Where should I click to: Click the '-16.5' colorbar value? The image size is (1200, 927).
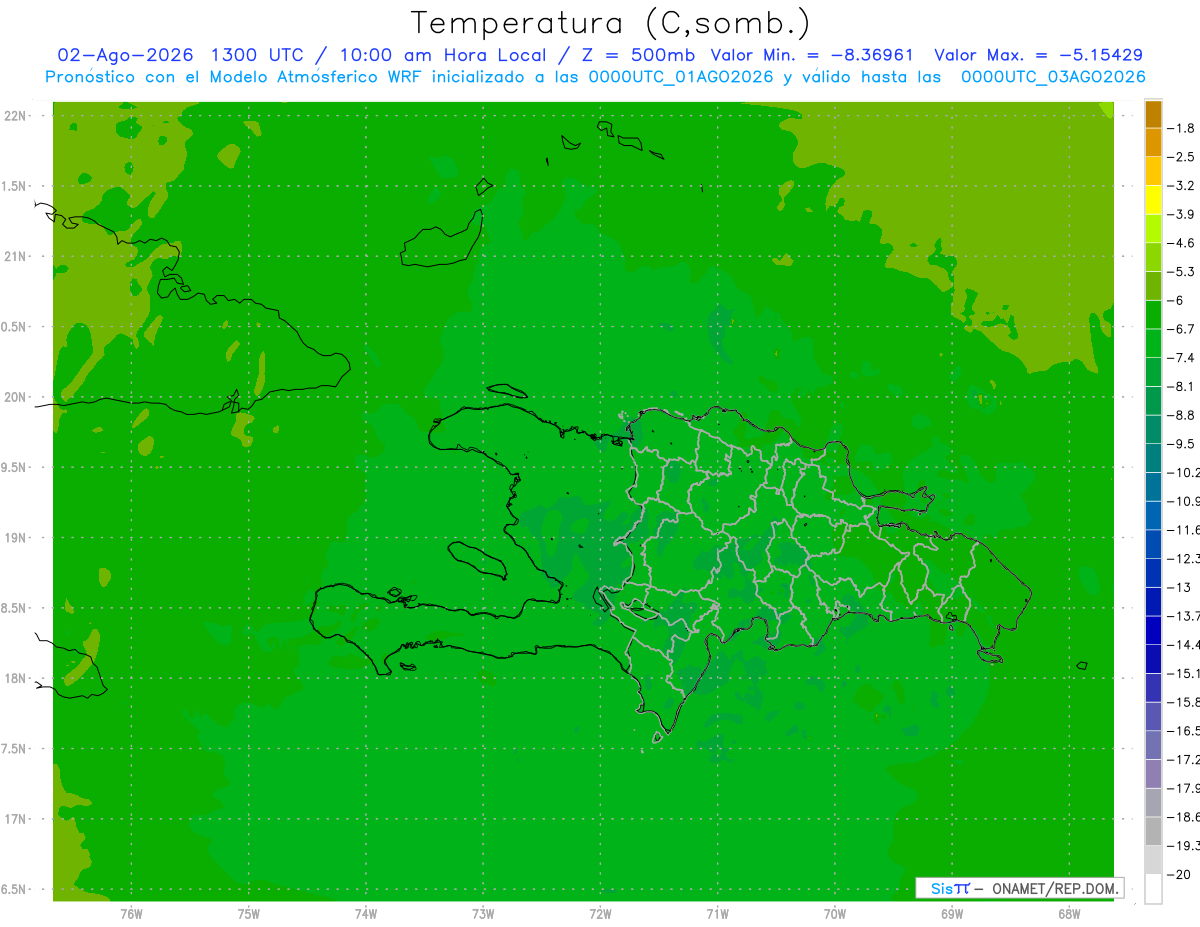(1184, 731)
